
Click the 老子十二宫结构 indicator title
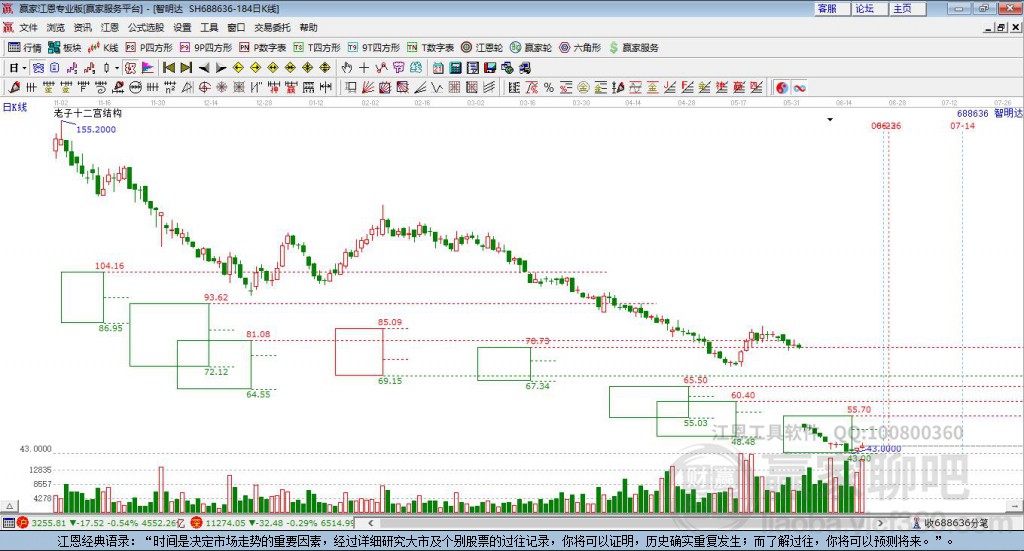coord(88,113)
